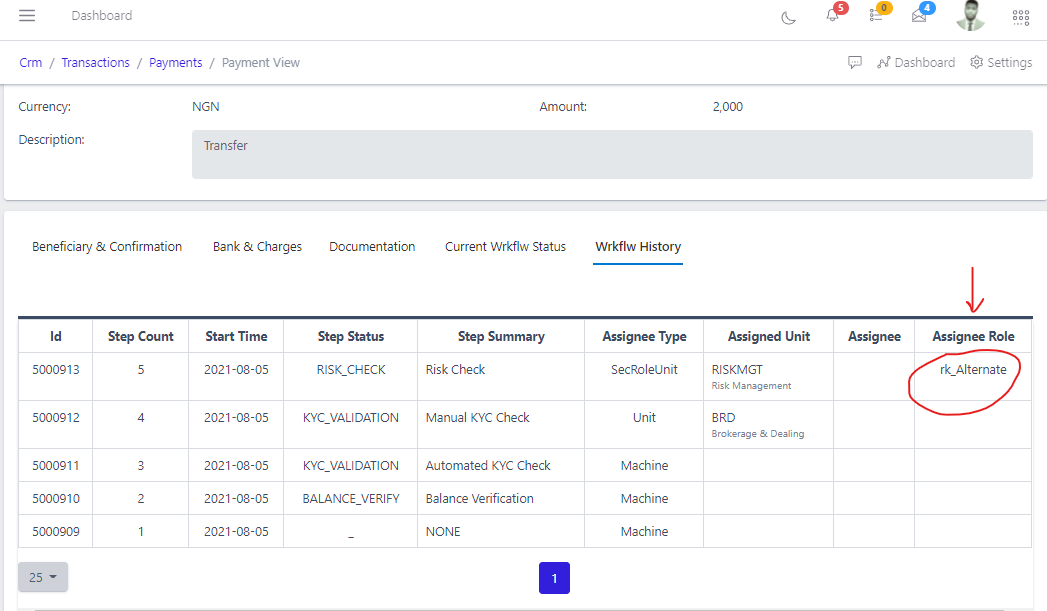Open the apps grid launcher icon
Image resolution: width=1047 pixels, height=611 pixels.
point(1020,17)
